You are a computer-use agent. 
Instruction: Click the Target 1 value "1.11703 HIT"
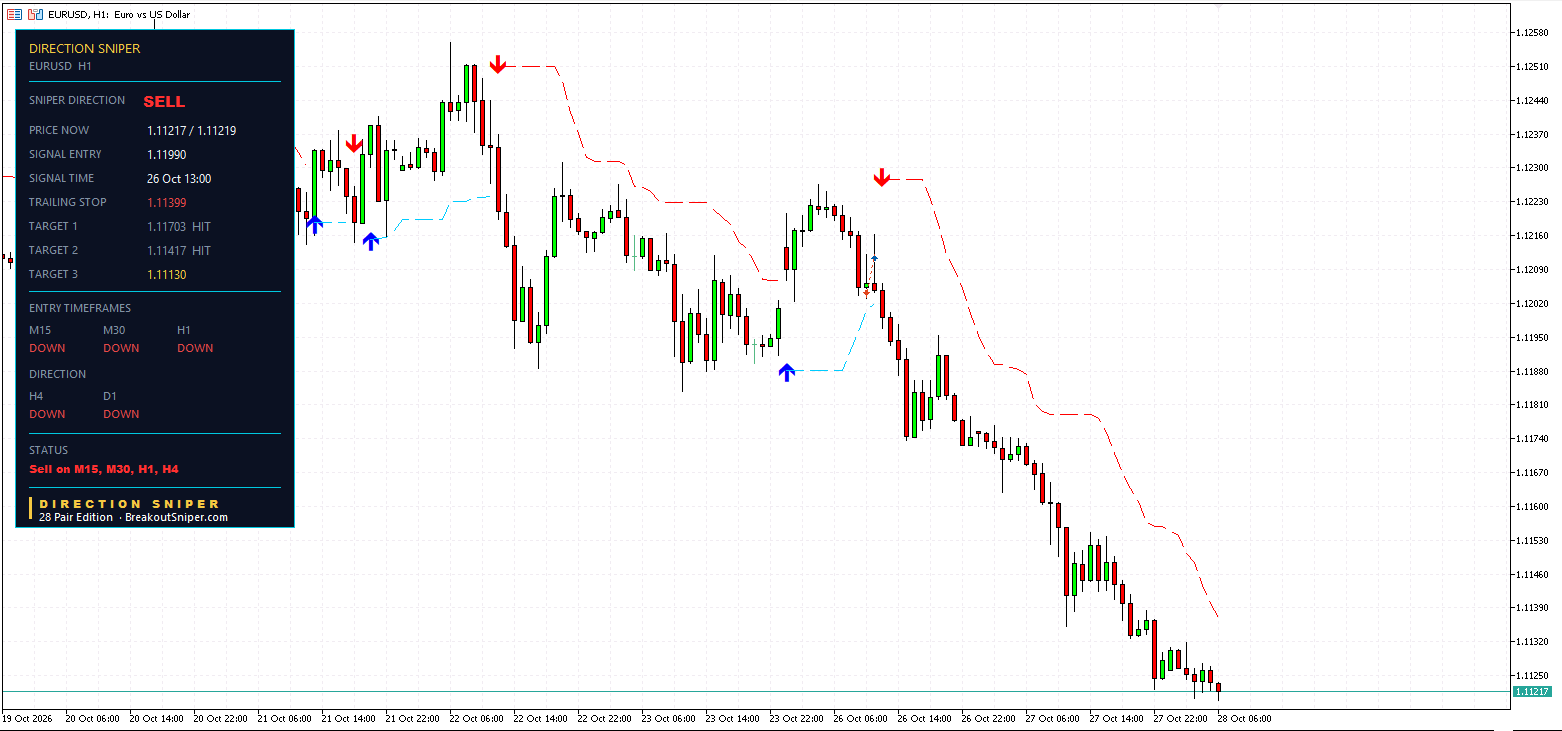(179, 226)
